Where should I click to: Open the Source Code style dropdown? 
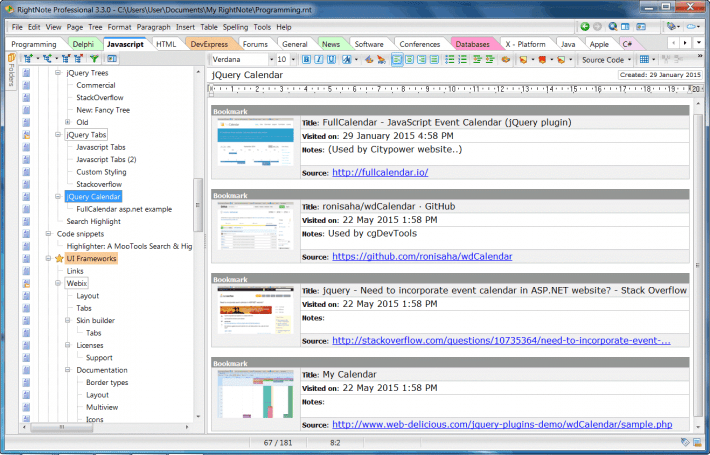(x=629, y=59)
